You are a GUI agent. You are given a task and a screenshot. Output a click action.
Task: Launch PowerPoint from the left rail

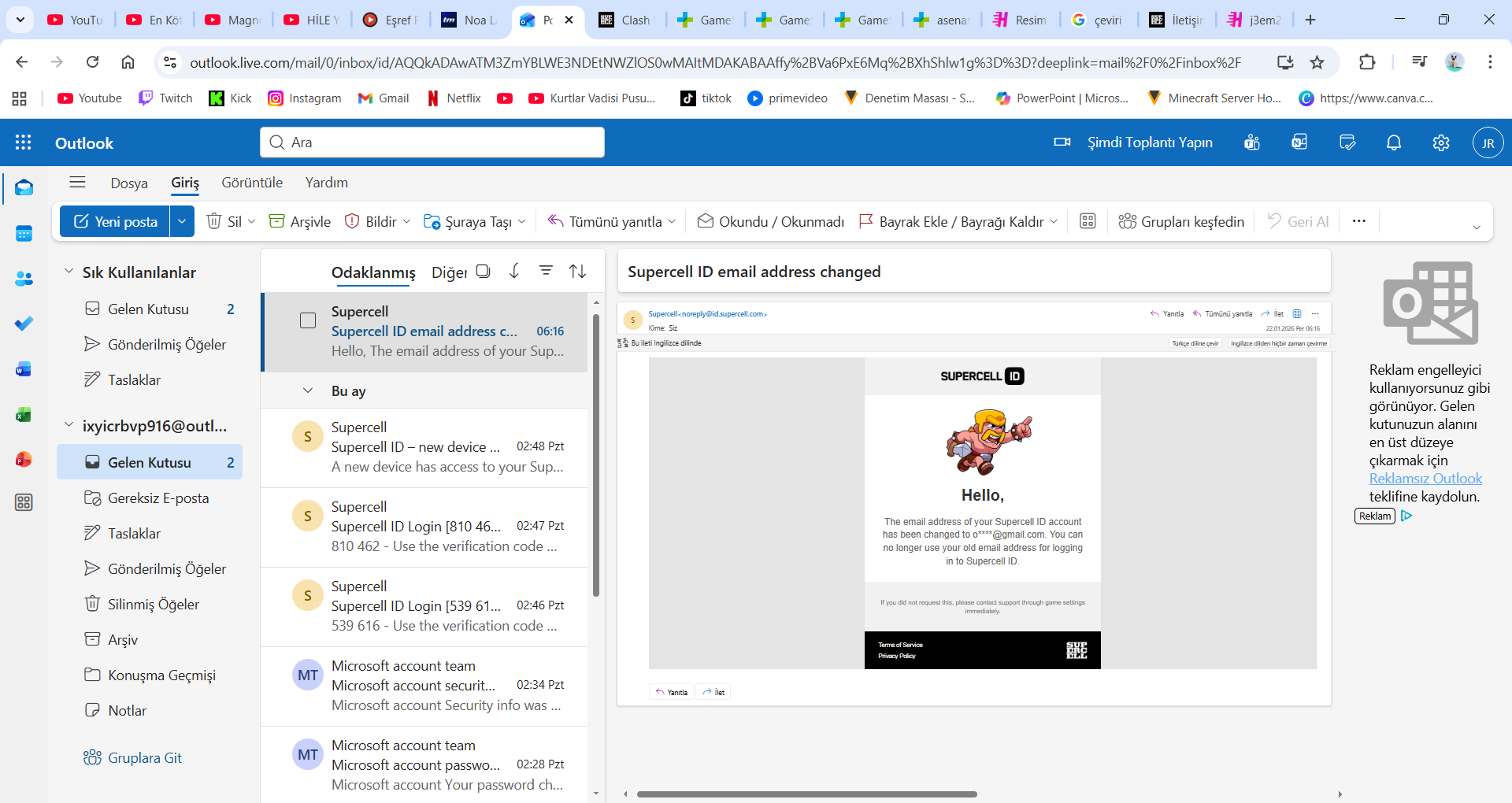[x=24, y=460]
